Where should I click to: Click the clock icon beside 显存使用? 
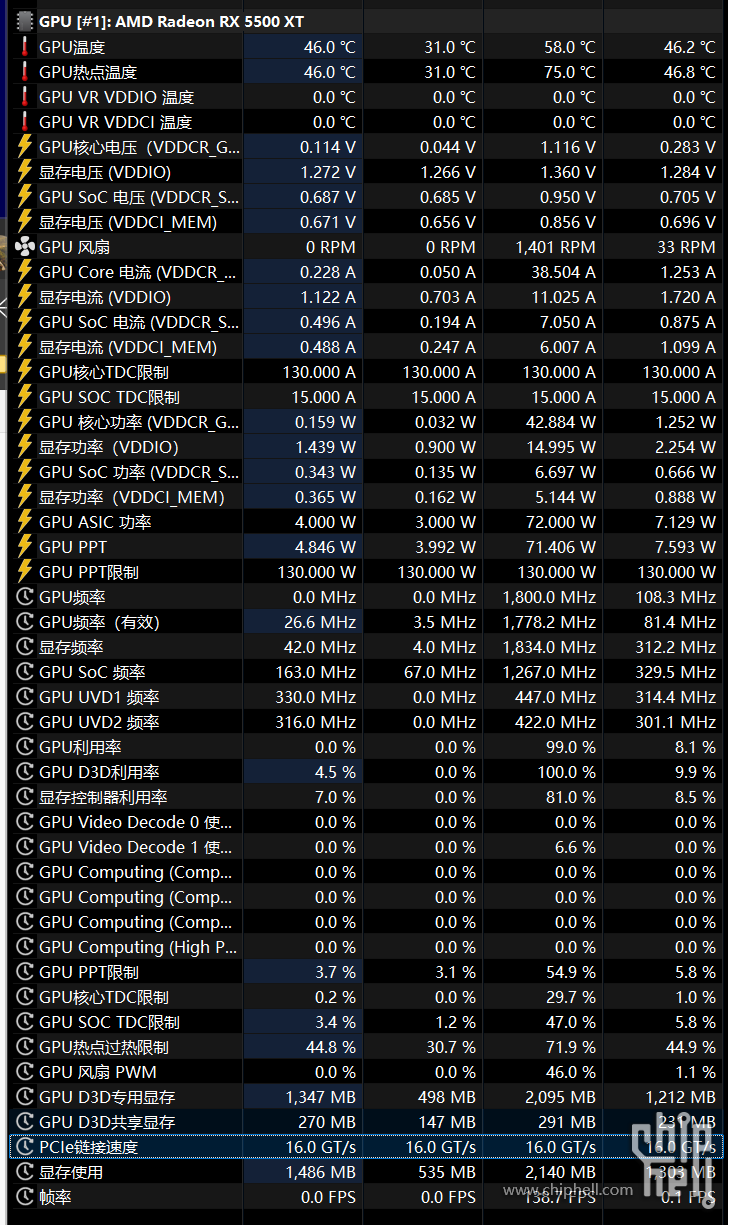[x=25, y=1171]
